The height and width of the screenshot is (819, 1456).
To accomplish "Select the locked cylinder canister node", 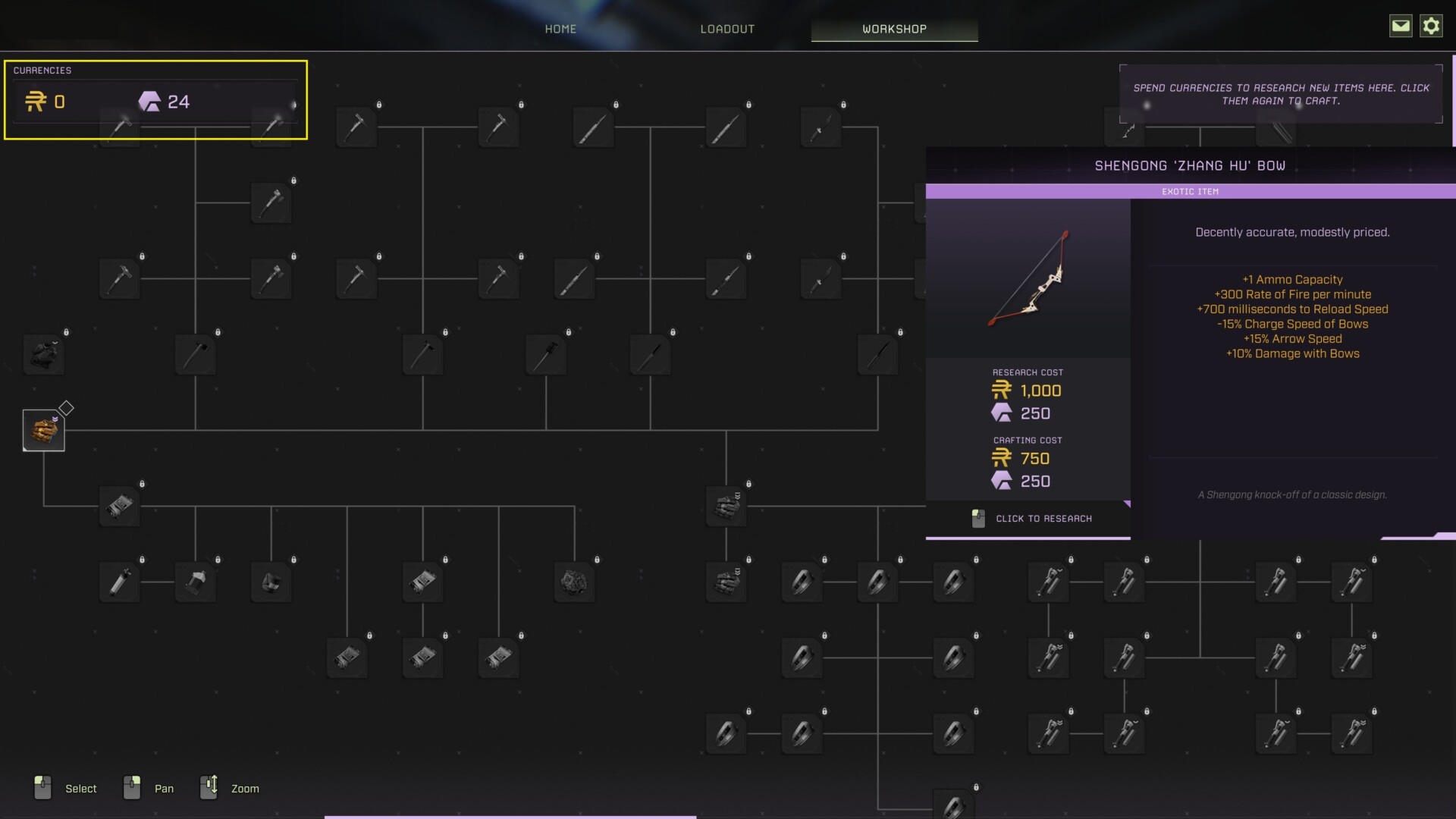I will [x=119, y=582].
